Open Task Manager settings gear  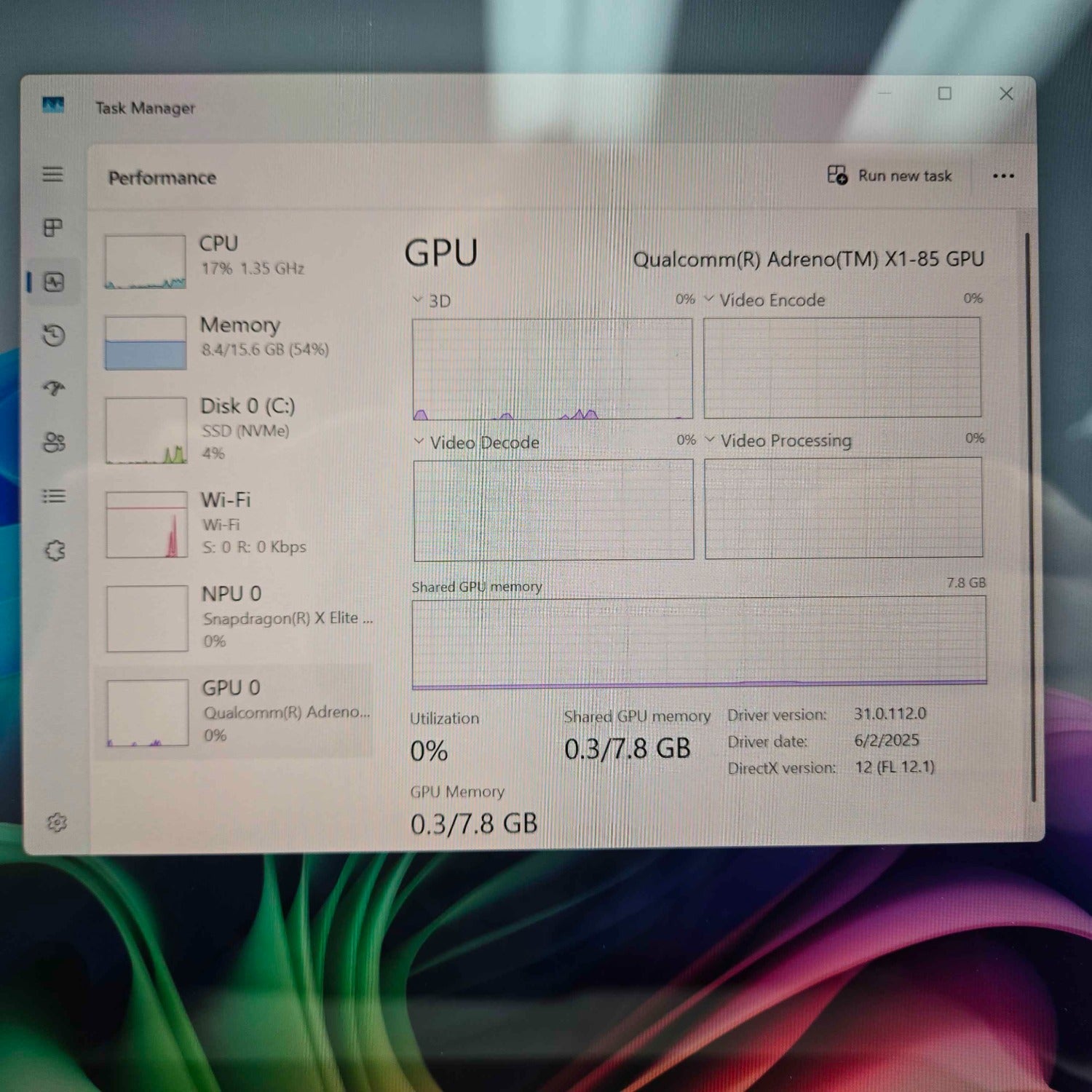click(x=57, y=823)
